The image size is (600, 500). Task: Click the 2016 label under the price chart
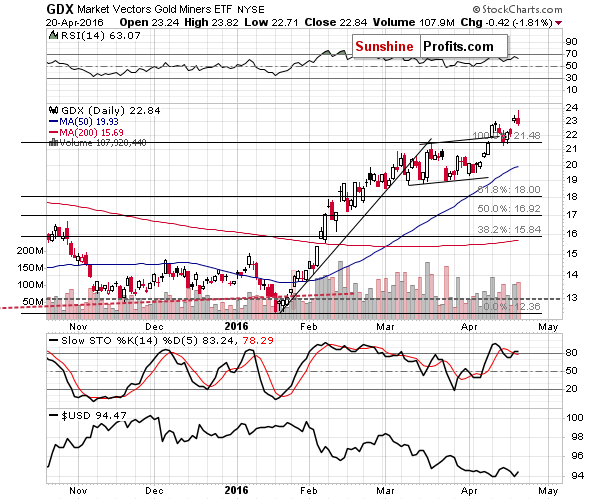236,326
